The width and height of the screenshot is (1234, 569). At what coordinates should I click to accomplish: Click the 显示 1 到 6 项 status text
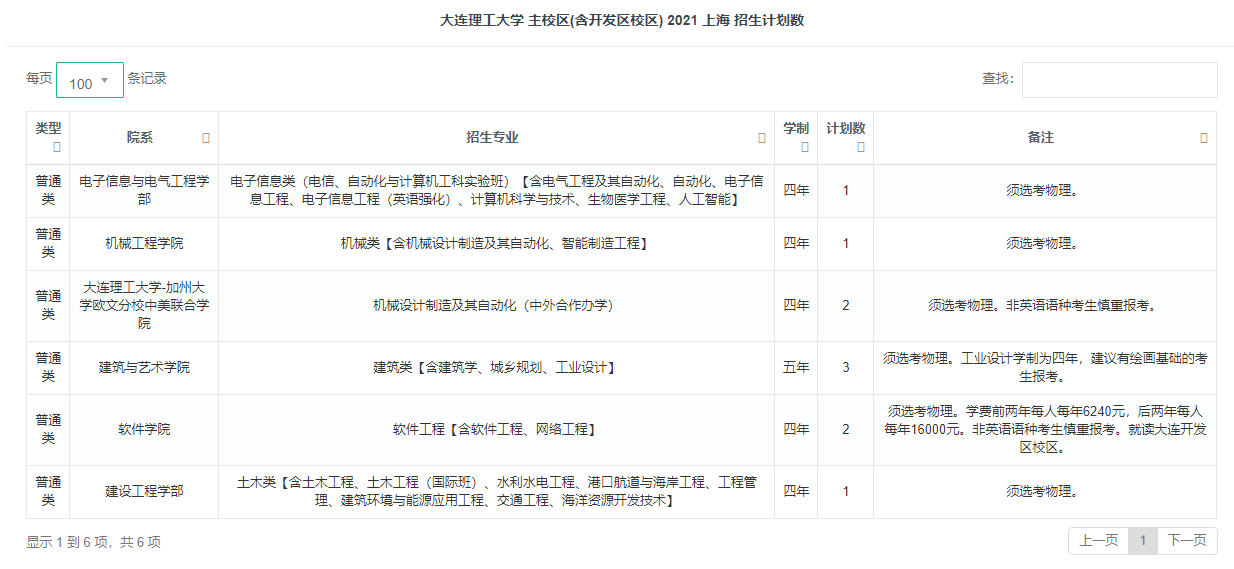(x=93, y=542)
